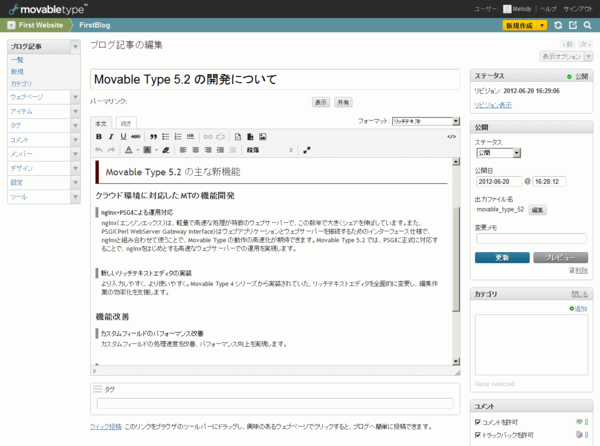The image size is (600, 446).
Task: Insert a file asset
Action: 250,137
